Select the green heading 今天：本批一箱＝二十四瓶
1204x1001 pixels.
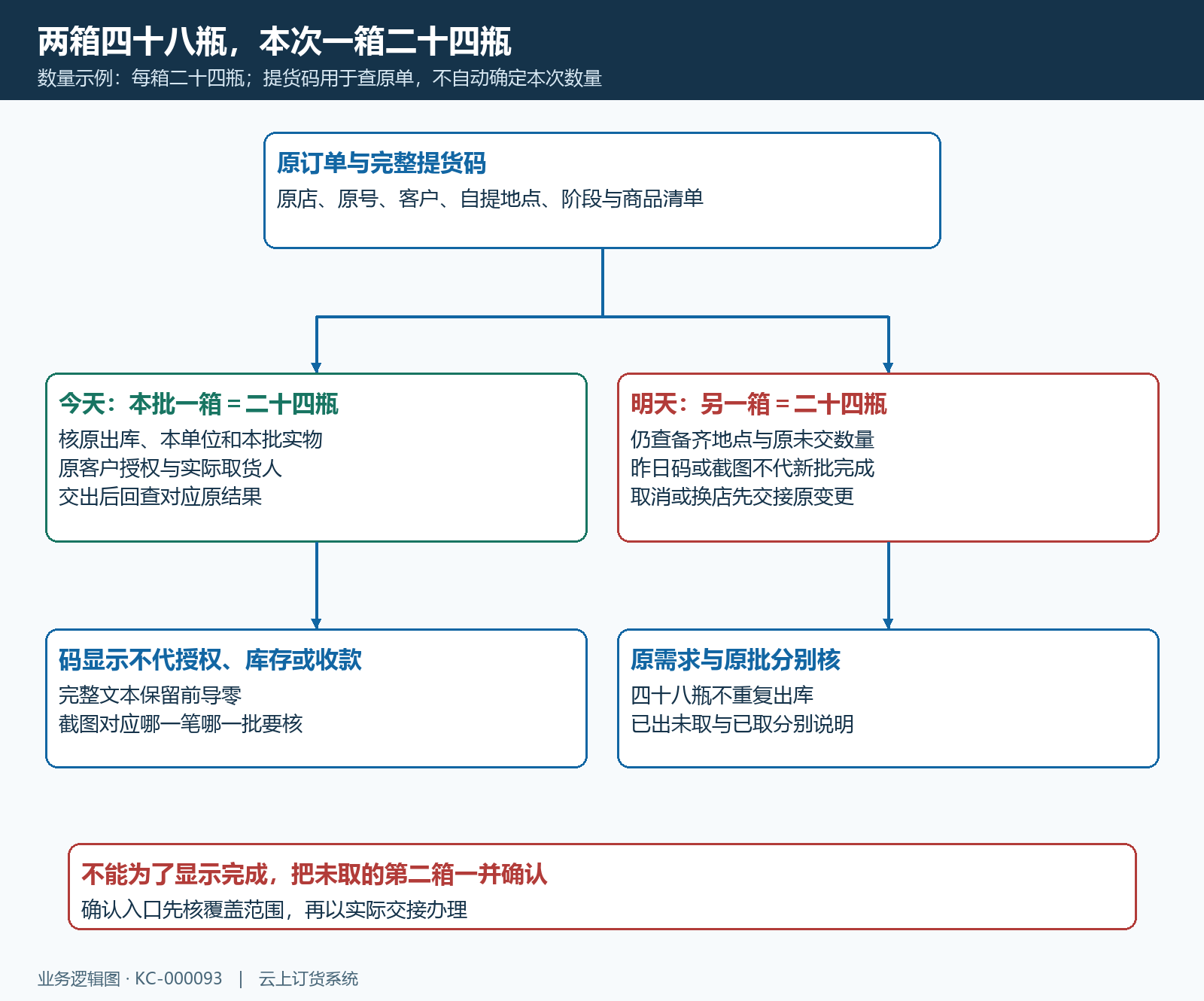pos(199,403)
